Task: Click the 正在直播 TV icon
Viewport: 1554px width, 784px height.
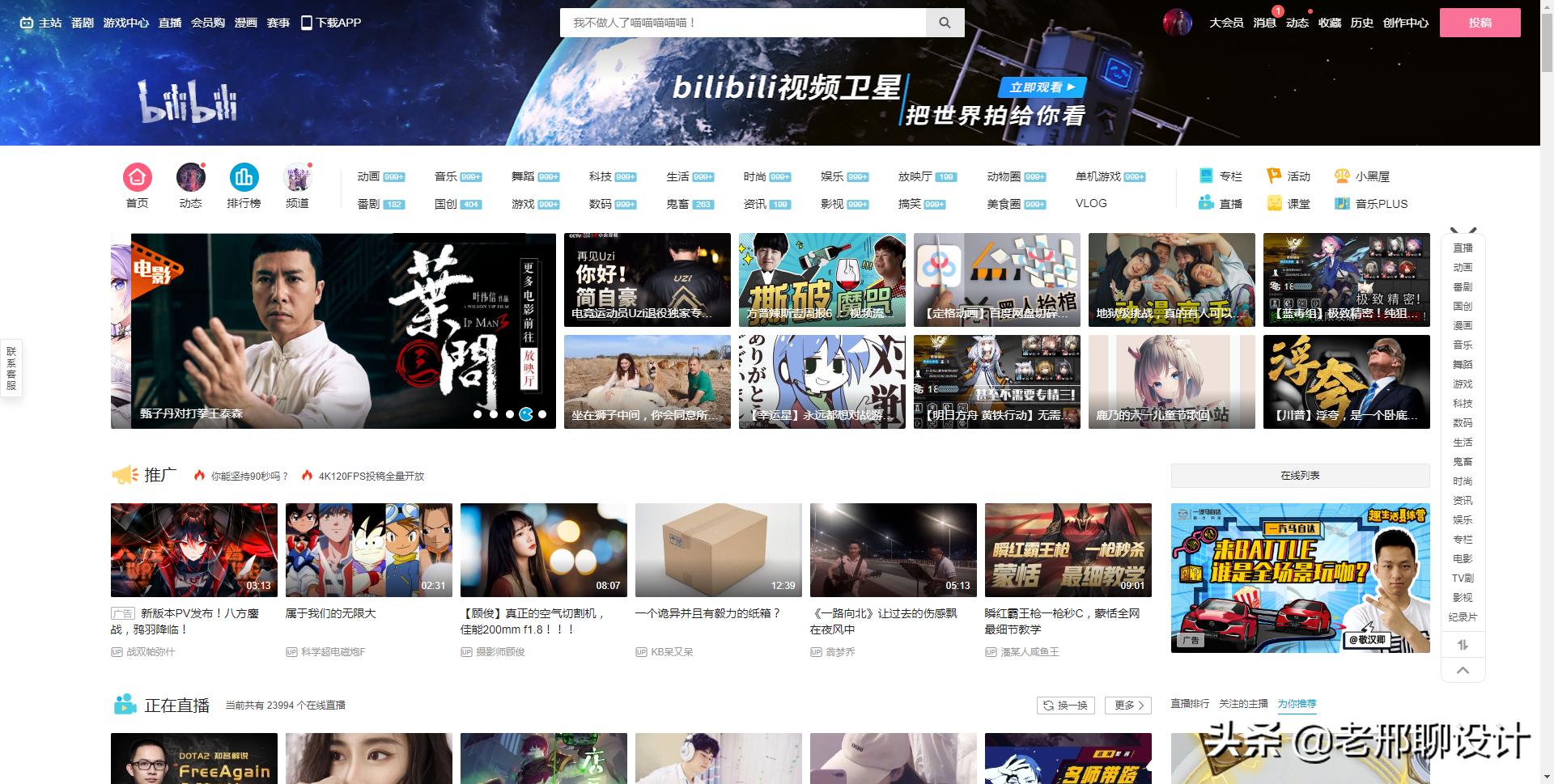Action: pyautogui.click(x=125, y=705)
